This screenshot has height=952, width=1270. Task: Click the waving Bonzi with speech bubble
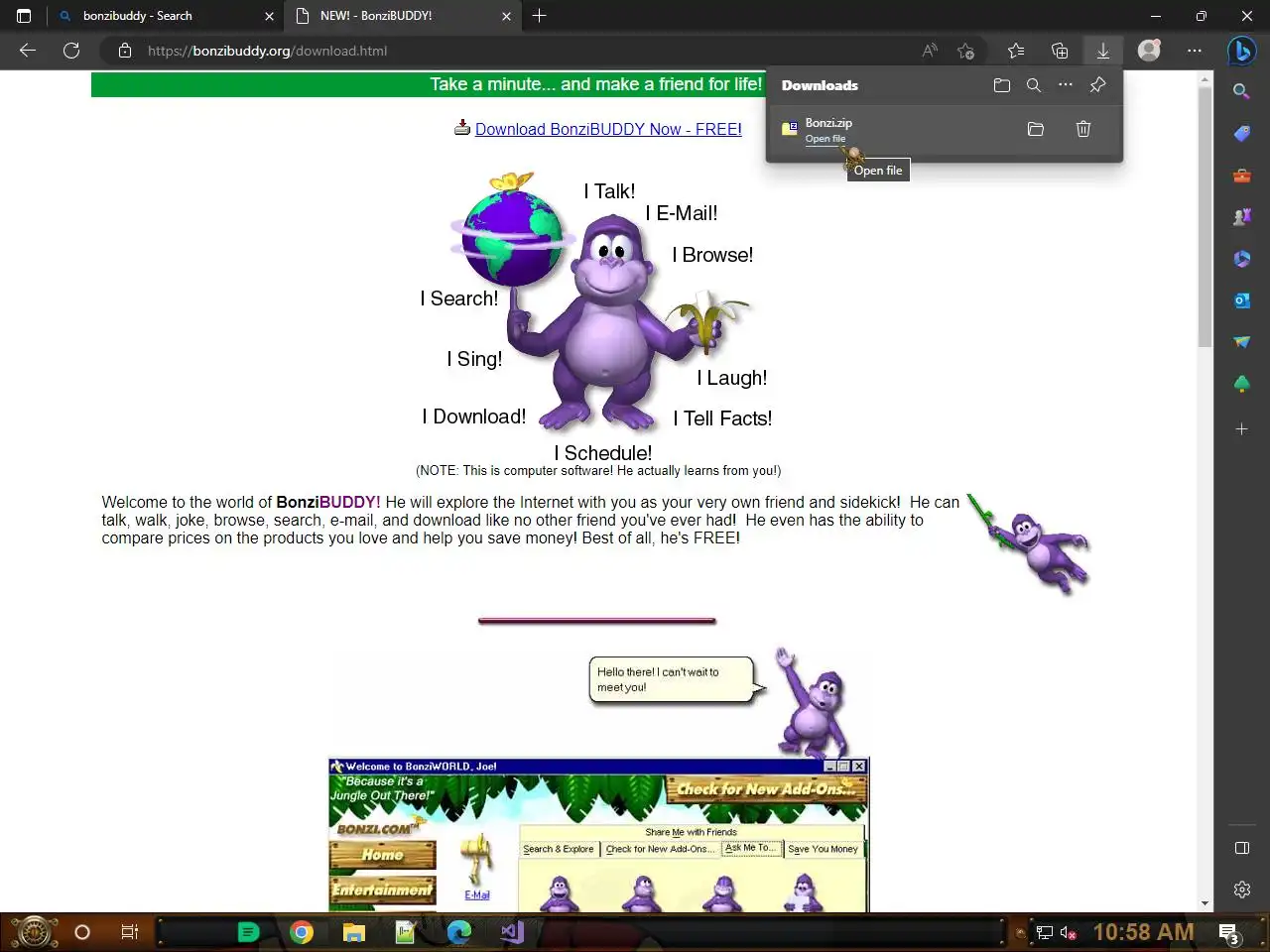pos(813,703)
